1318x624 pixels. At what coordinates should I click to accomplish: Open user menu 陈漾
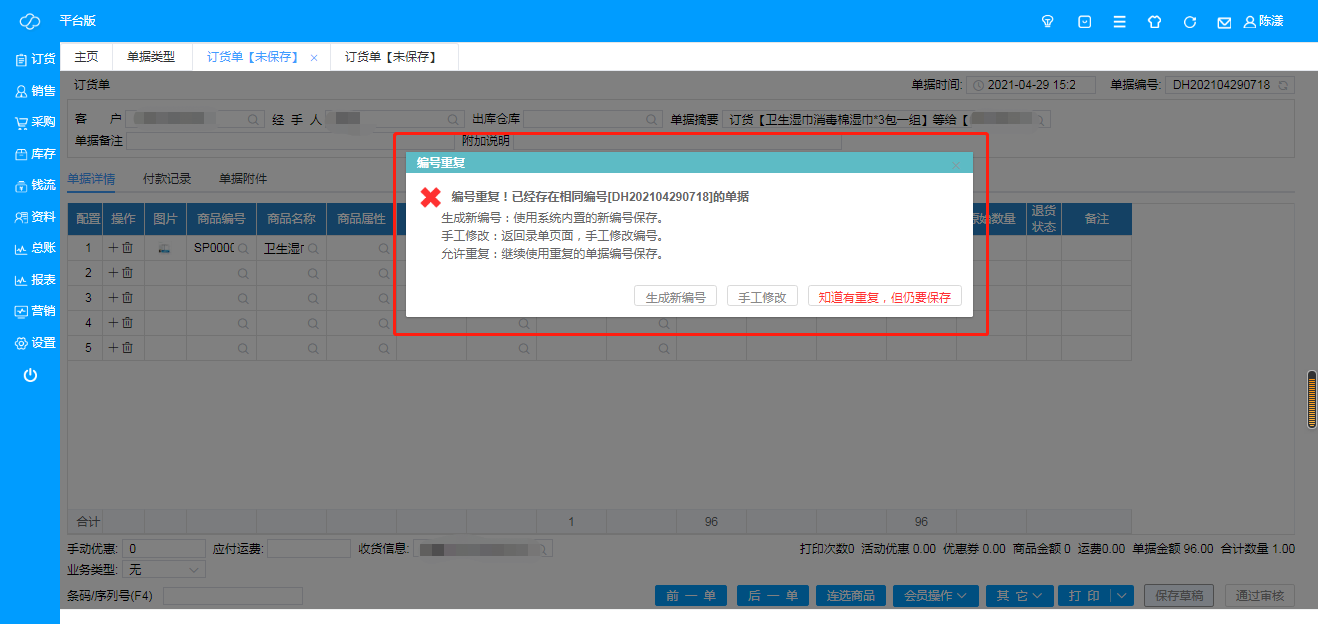1263,21
